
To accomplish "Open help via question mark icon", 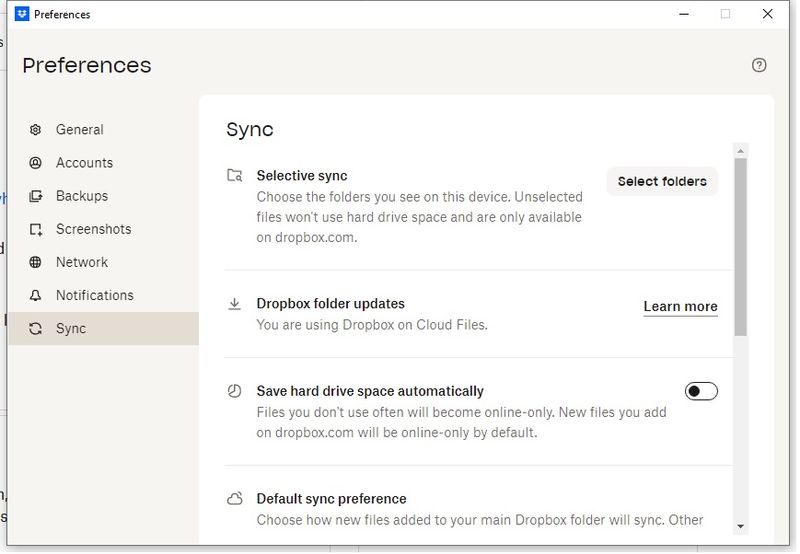I will pyautogui.click(x=759, y=65).
